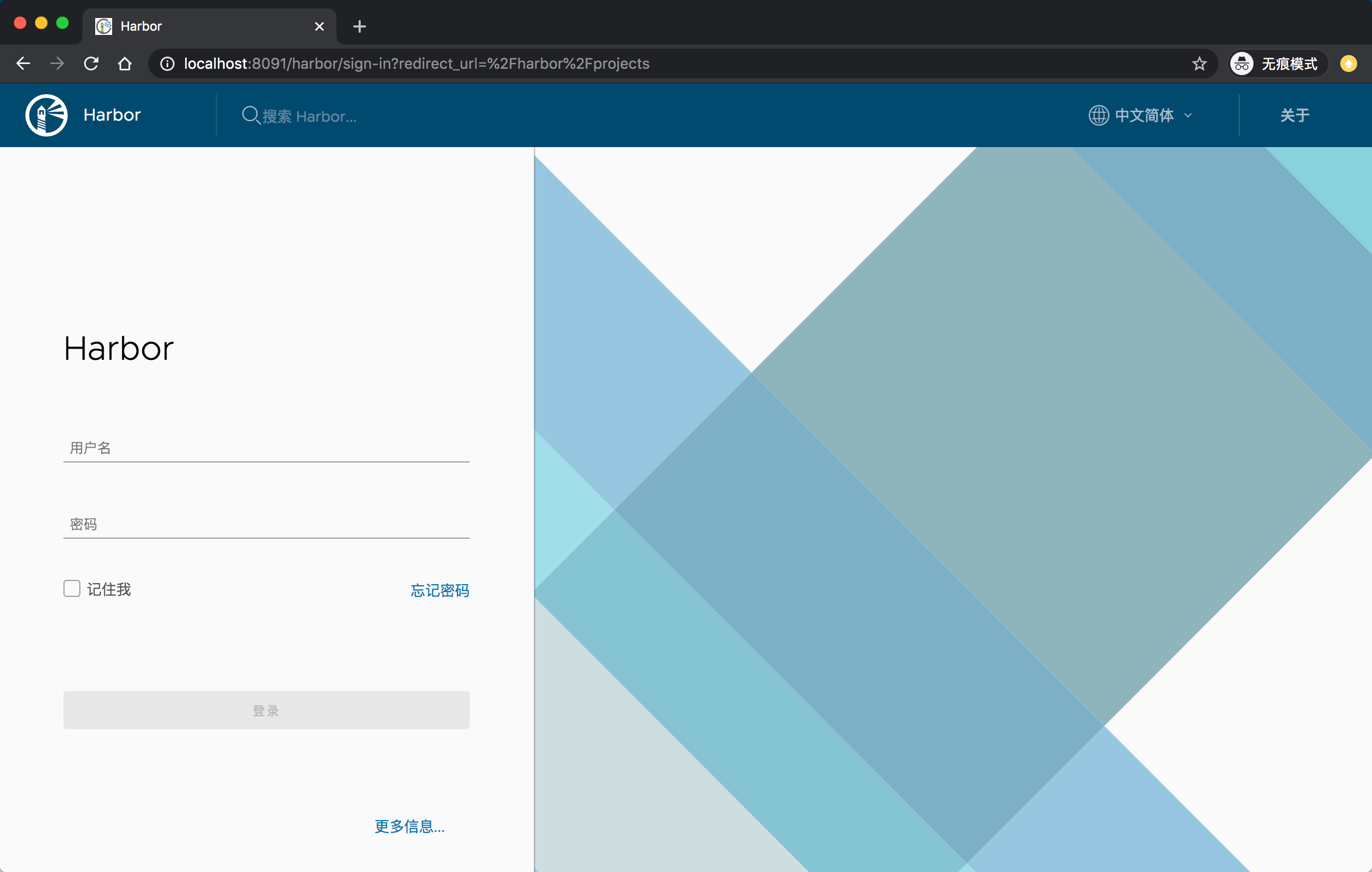Image resolution: width=1372 pixels, height=872 pixels.
Task: Click the globe language icon
Action: pos(1098,115)
